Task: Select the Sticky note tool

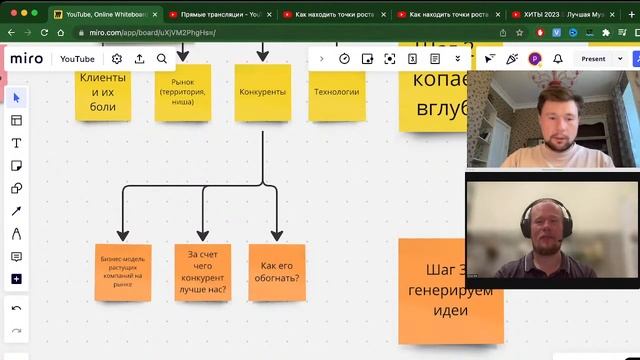Action: [16, 166]
